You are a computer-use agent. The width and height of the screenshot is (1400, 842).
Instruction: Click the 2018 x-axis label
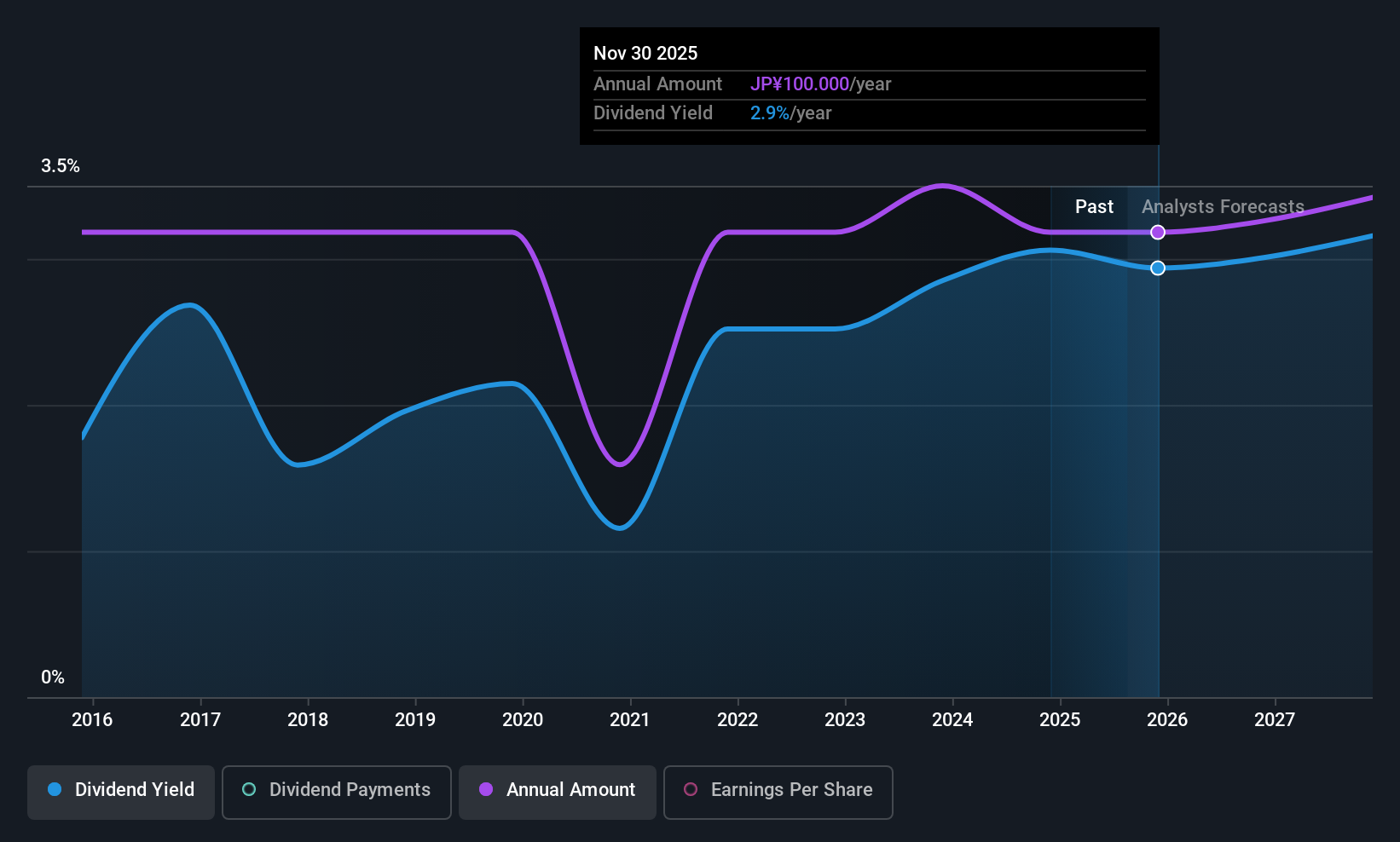coord(308,720)
